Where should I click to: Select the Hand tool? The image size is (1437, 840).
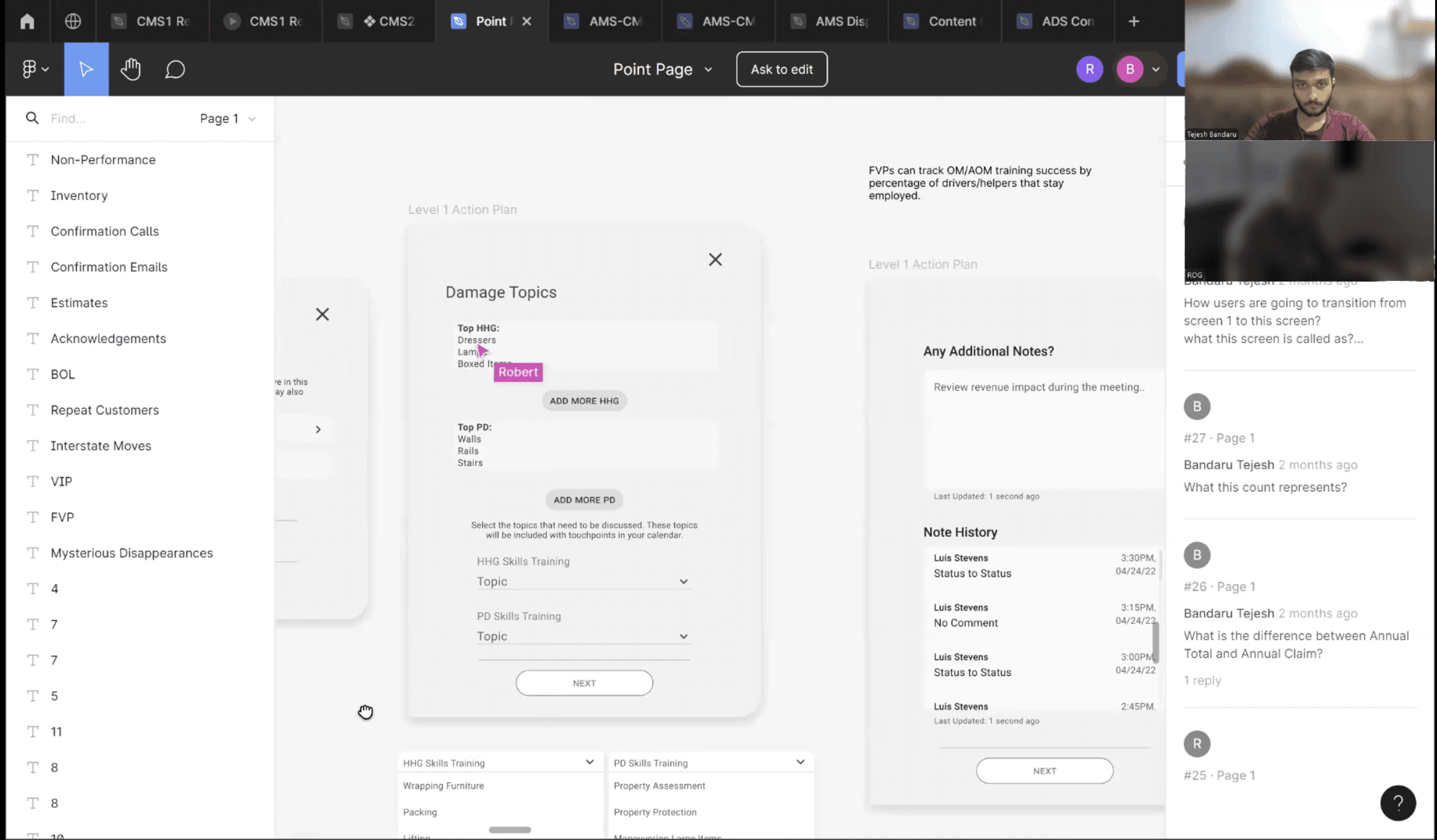[x=130, y=69]
